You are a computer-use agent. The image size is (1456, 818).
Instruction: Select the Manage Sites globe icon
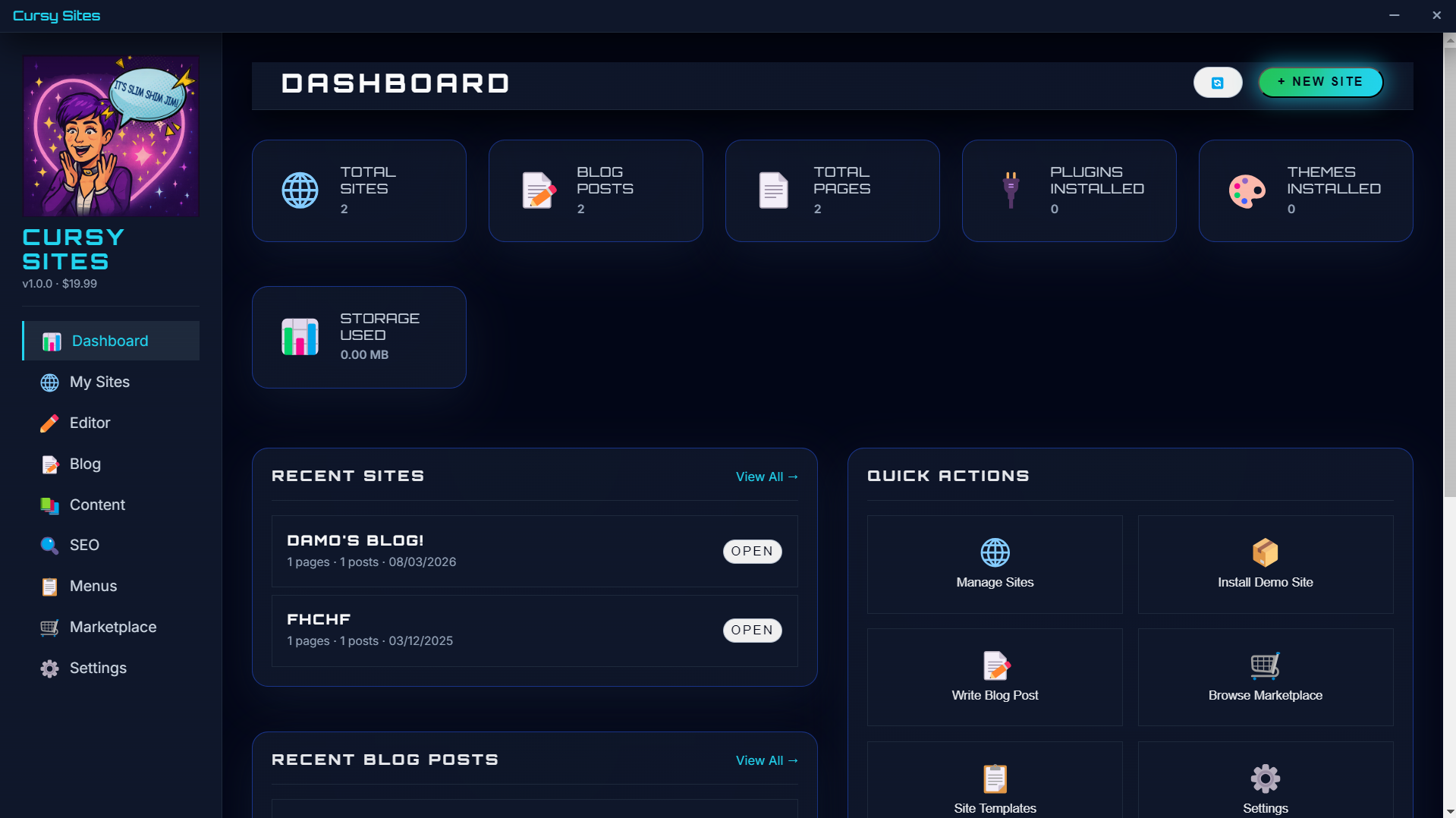pyautogui.click(x=995, y=553)
